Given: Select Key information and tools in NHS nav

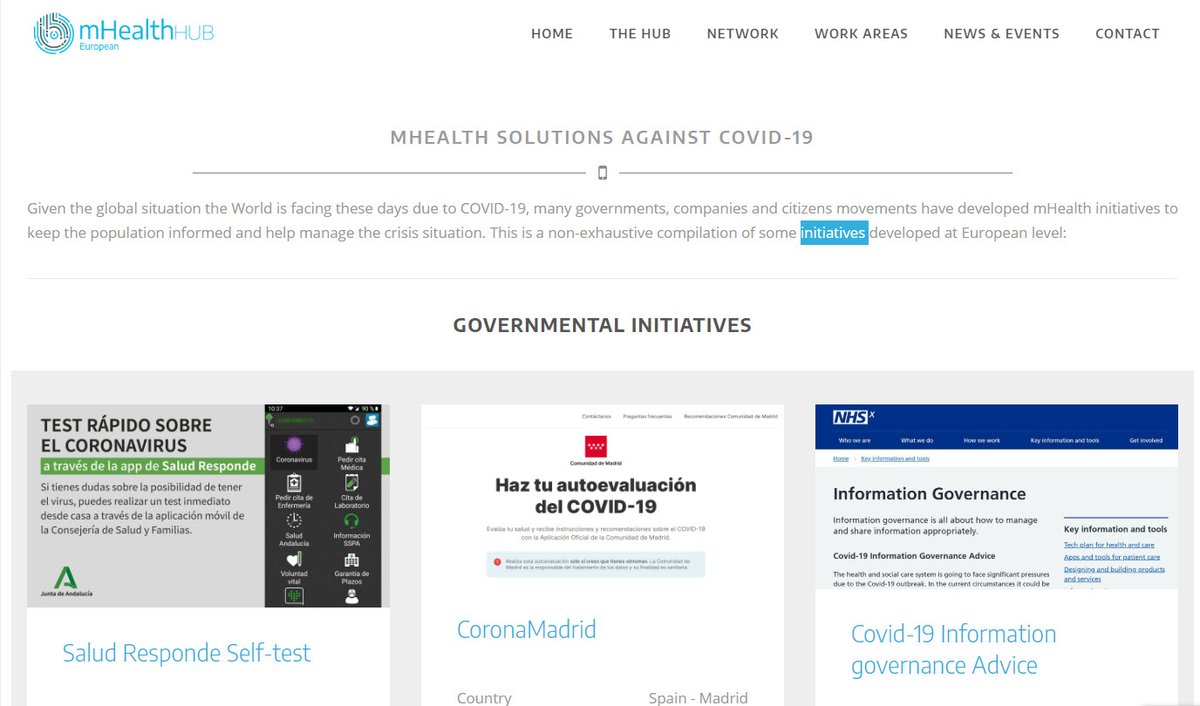Looking at the screenshot, I should (1064, 441).
